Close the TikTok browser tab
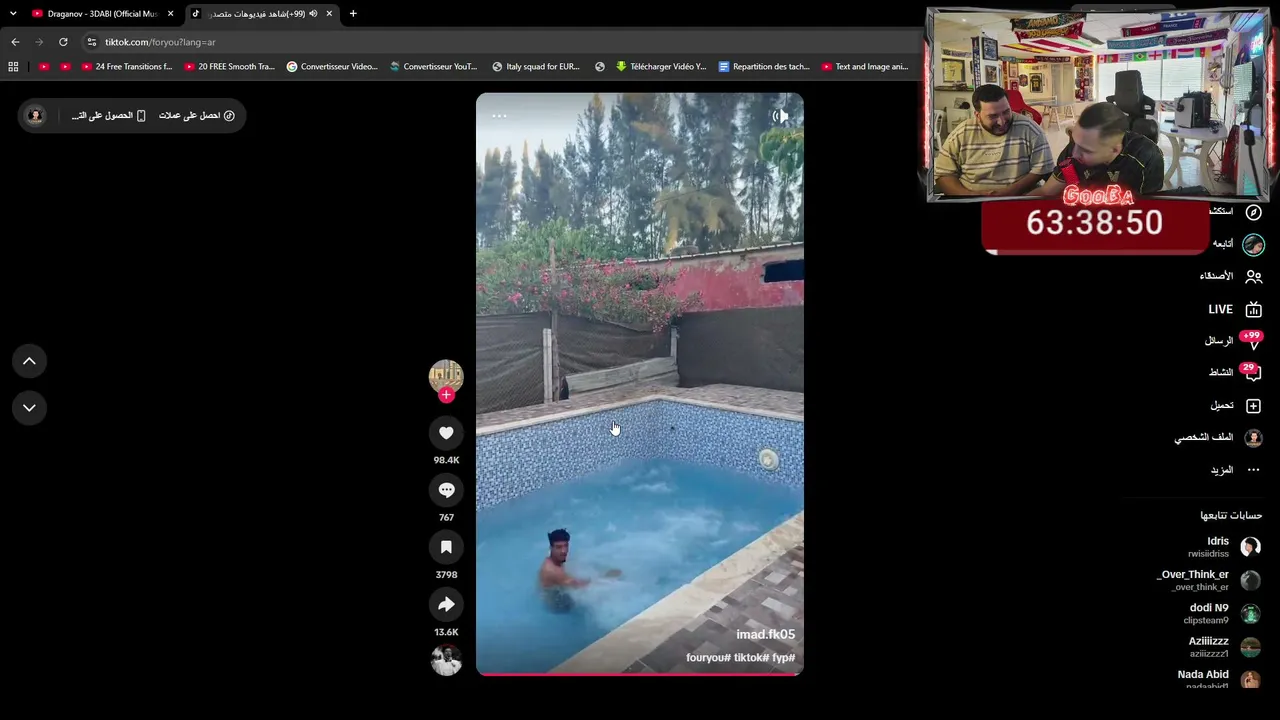 point(329,14)
